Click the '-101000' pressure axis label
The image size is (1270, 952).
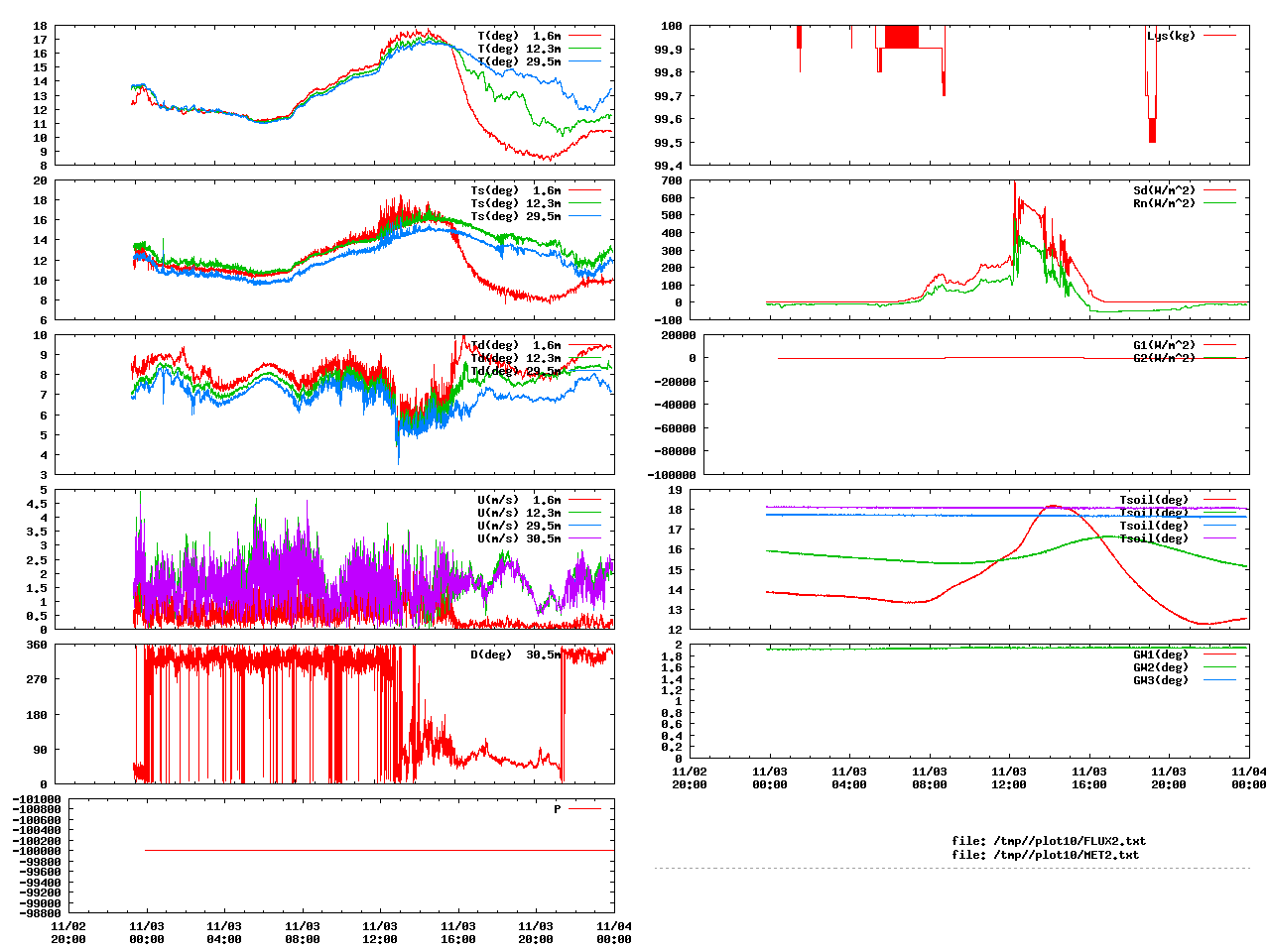click(x=37, y=799)
